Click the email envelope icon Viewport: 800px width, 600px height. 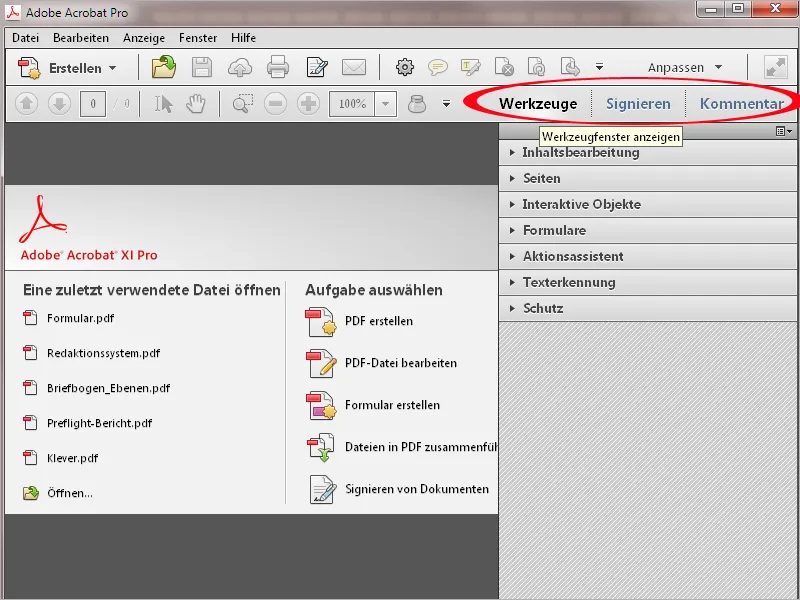point(354,67)
